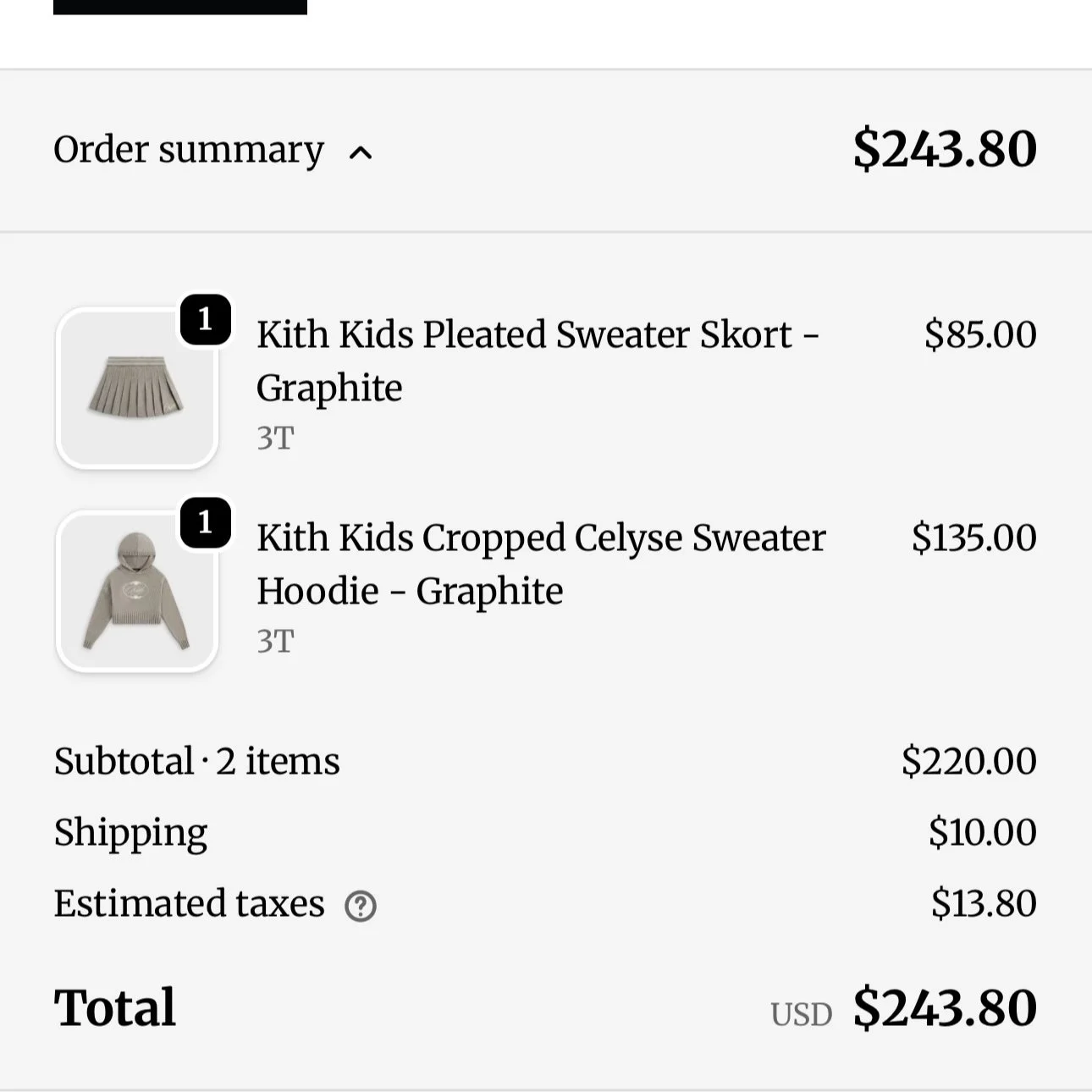
Task: Click the Subtotal 2 items label
Action: pyautogui.click(x=196, y=761)
